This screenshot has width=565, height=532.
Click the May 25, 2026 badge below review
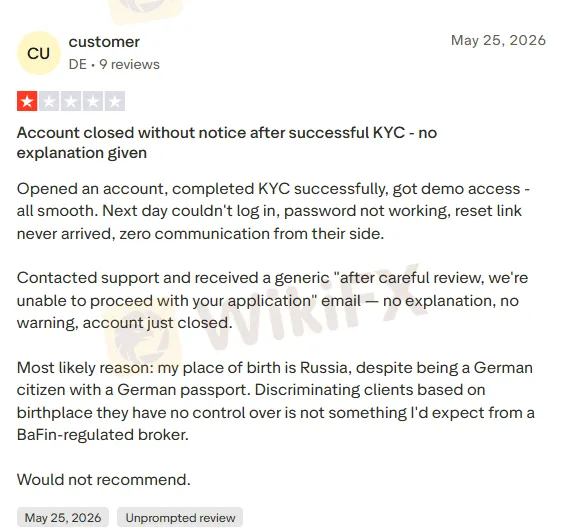pyautogui.click(x=63, y=518)
